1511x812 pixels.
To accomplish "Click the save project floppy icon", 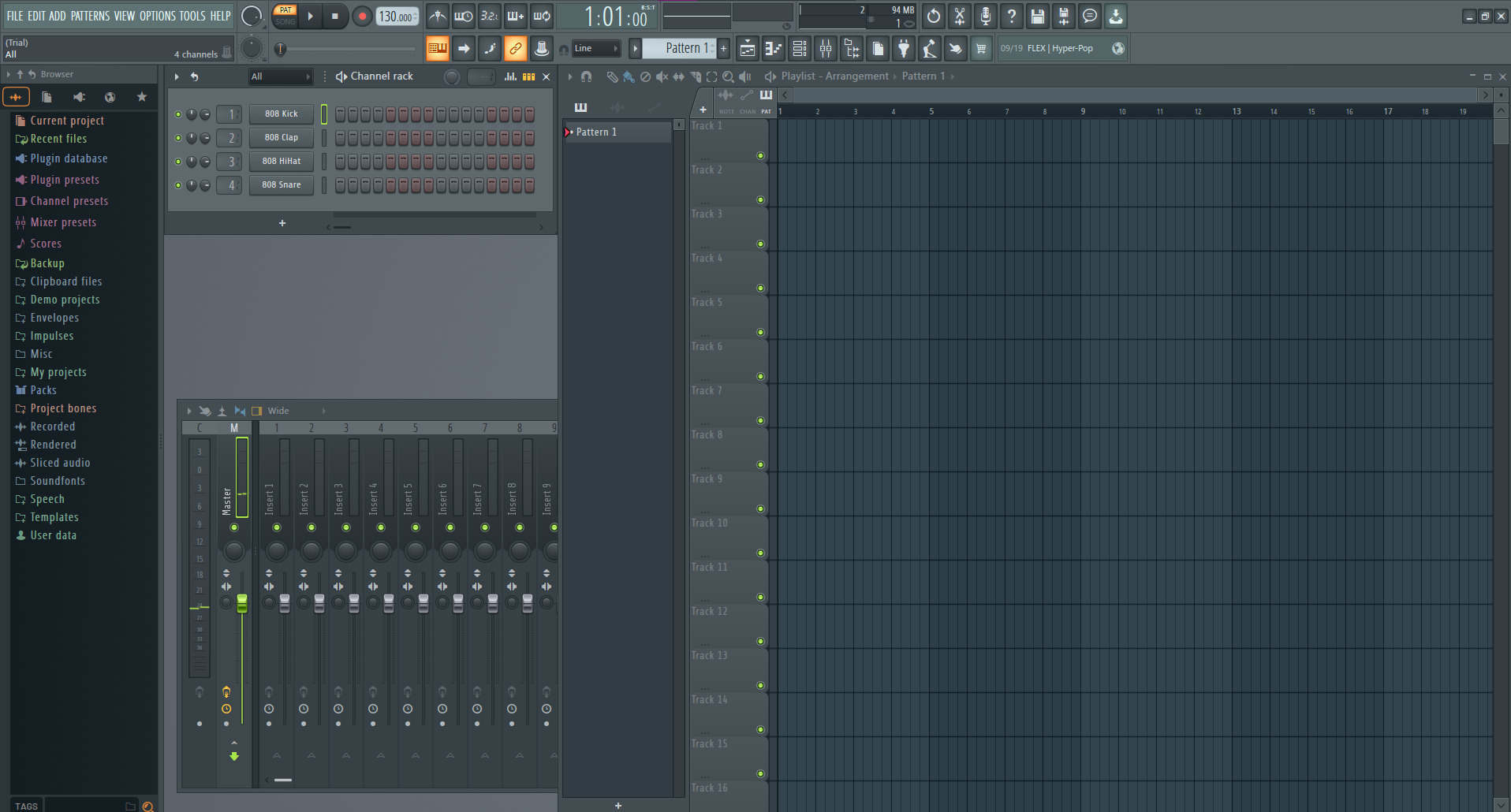I will point(1037,16).
